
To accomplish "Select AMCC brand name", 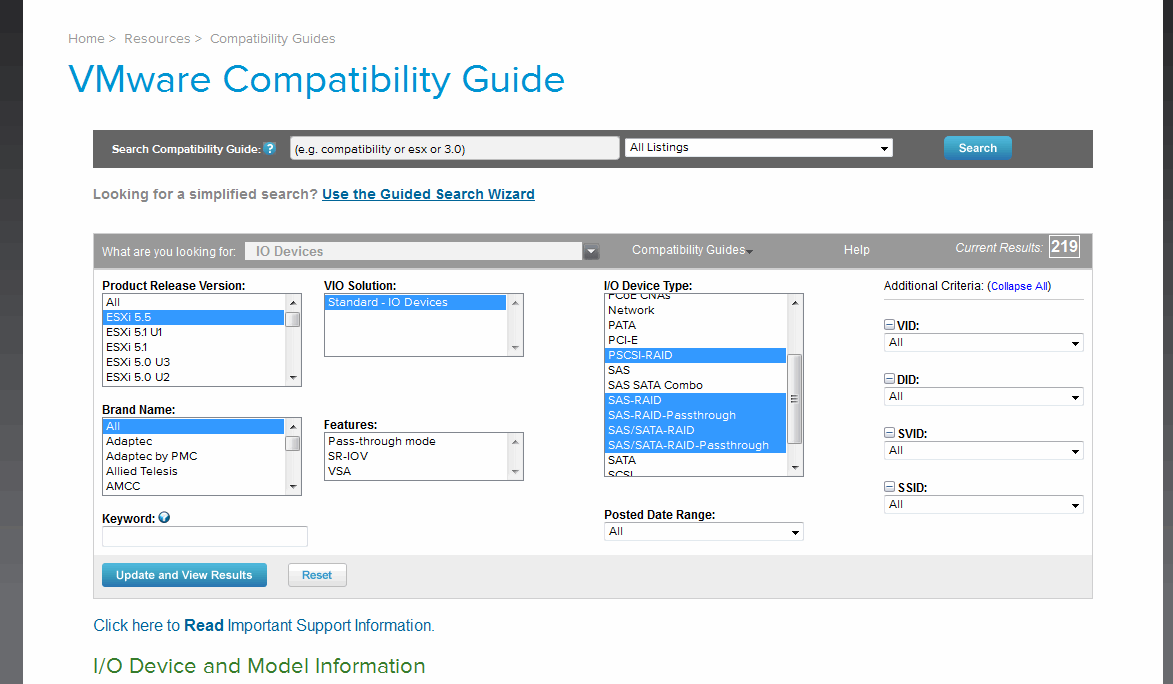I will 193,486.
